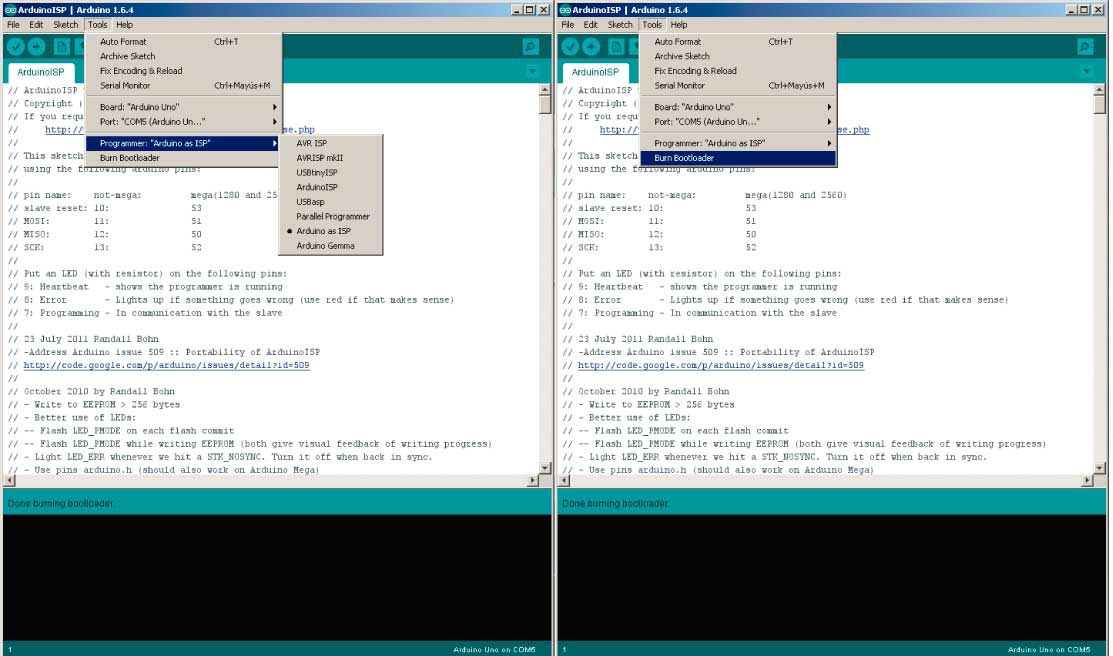Open the Help menu in left window
Screen dimensions: 1113x656
[125, 25]
